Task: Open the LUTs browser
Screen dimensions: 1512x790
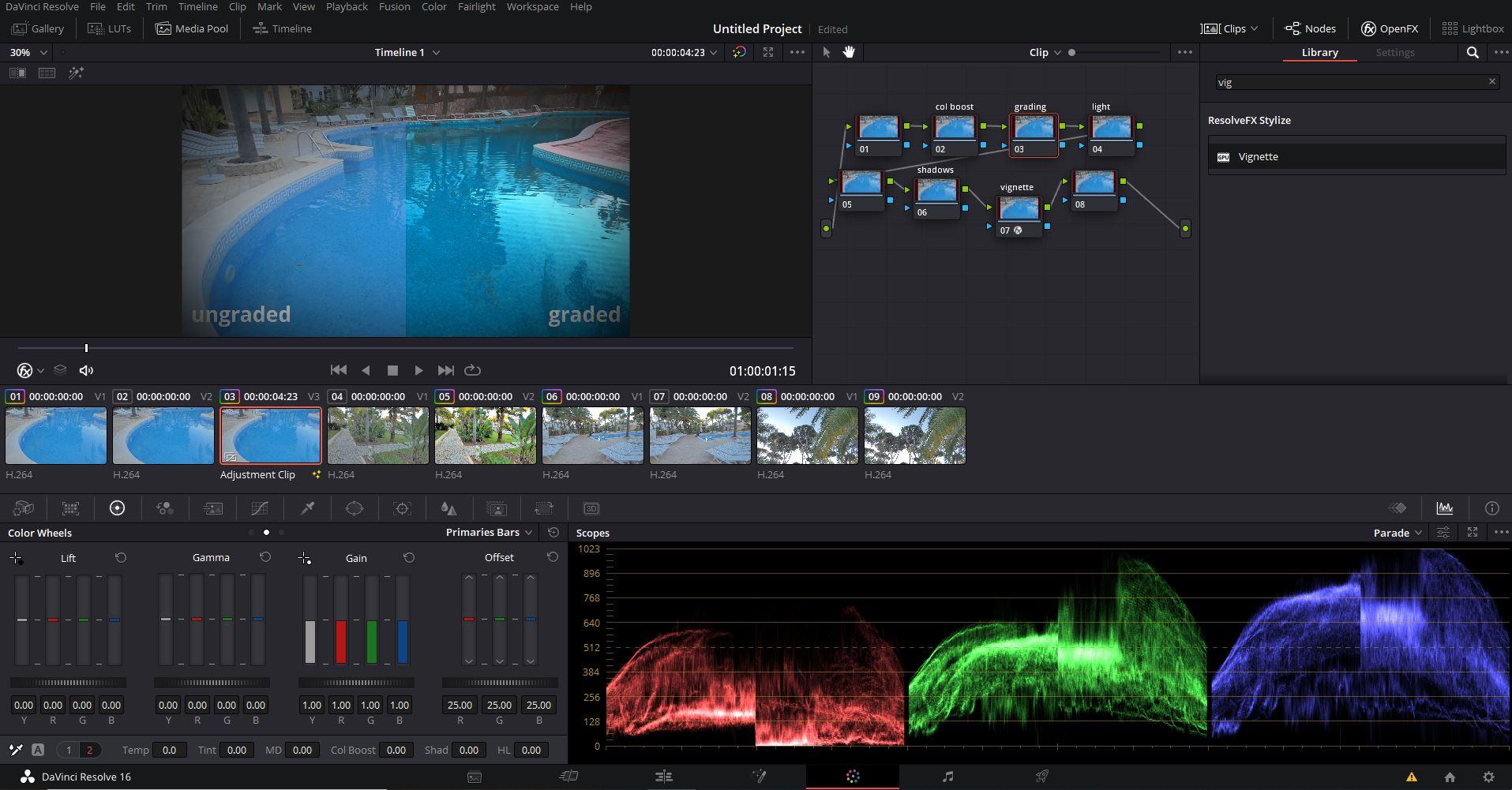Action: pos(109,28)
